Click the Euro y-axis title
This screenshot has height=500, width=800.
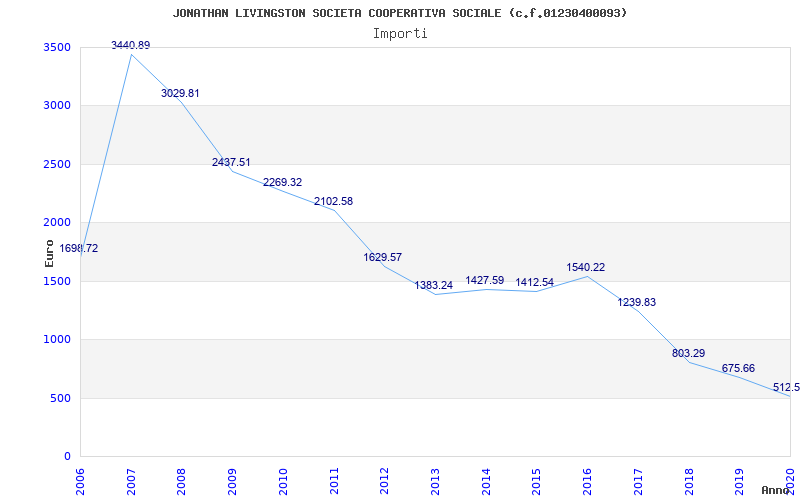pos(49,253)
